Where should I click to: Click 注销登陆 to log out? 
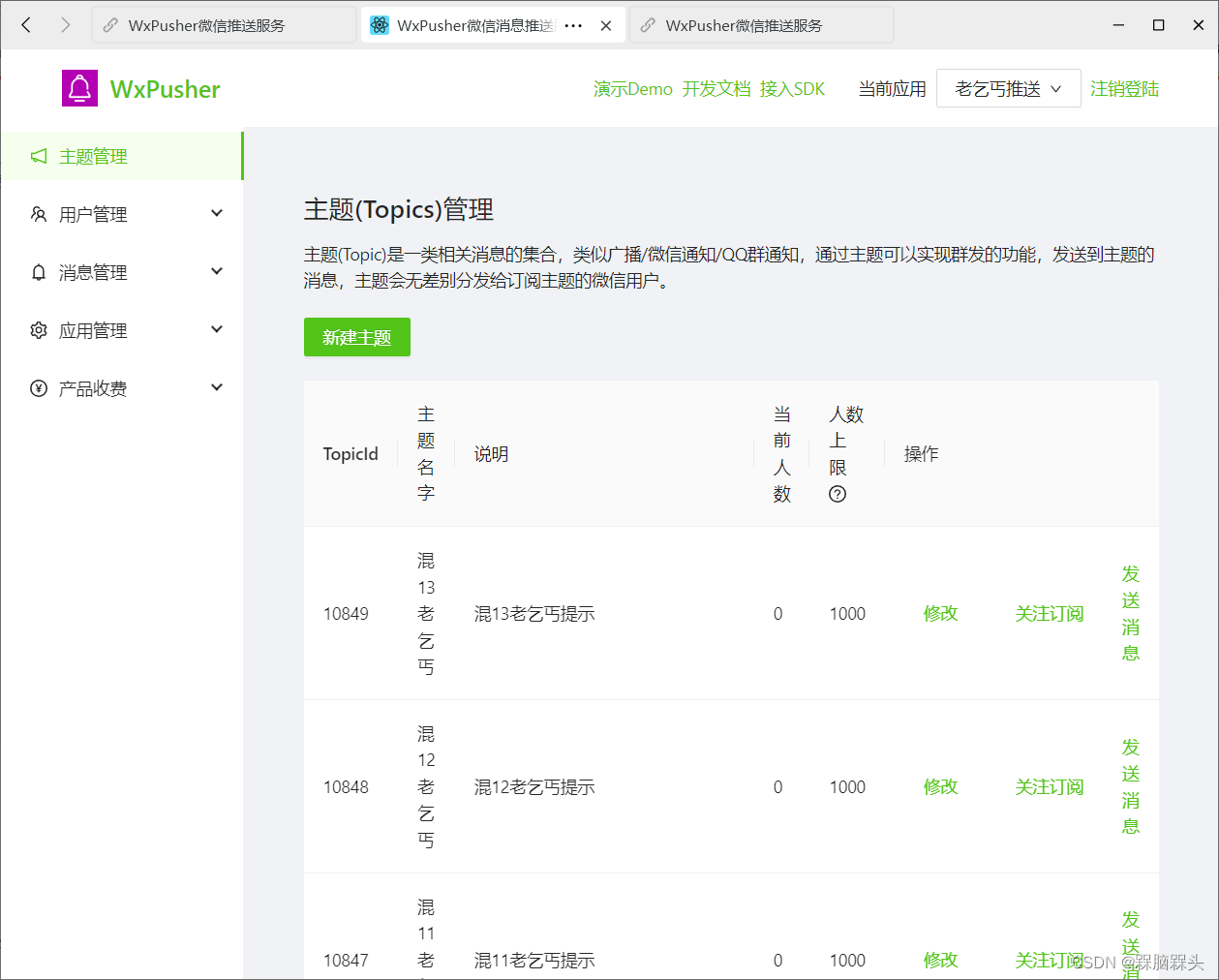[1124, 89]
